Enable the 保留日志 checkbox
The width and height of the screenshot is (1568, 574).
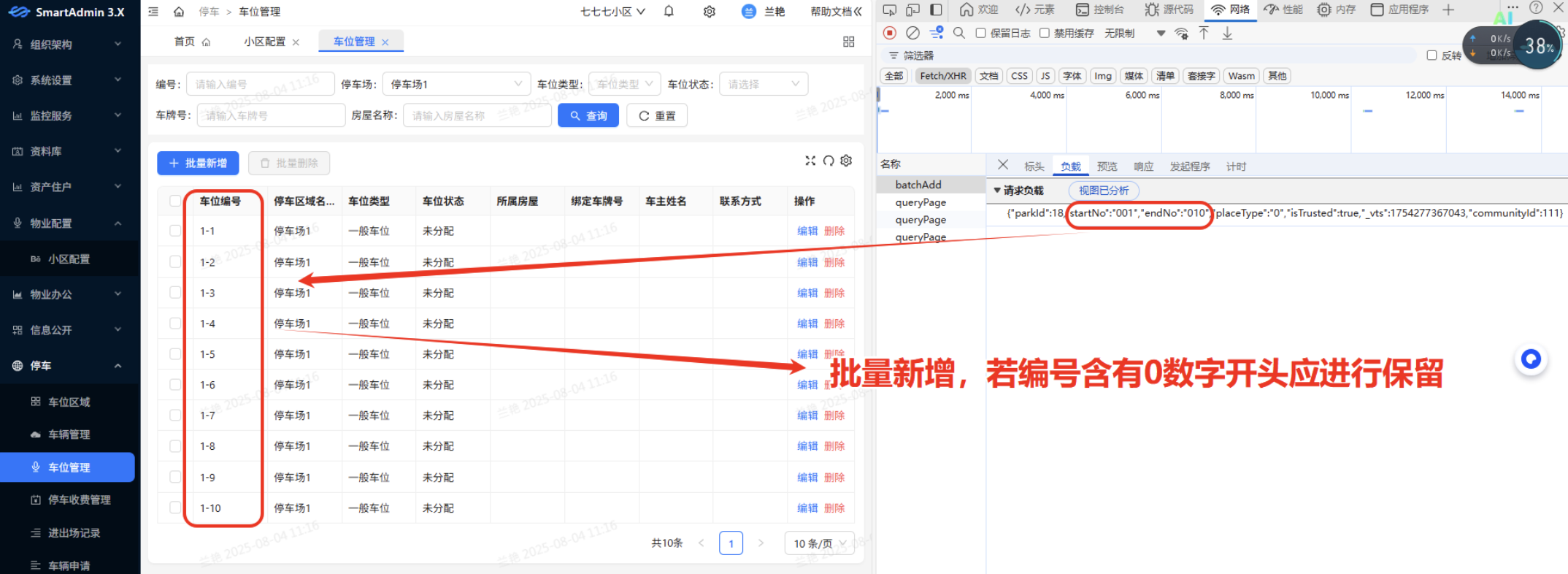click(981, 33)
